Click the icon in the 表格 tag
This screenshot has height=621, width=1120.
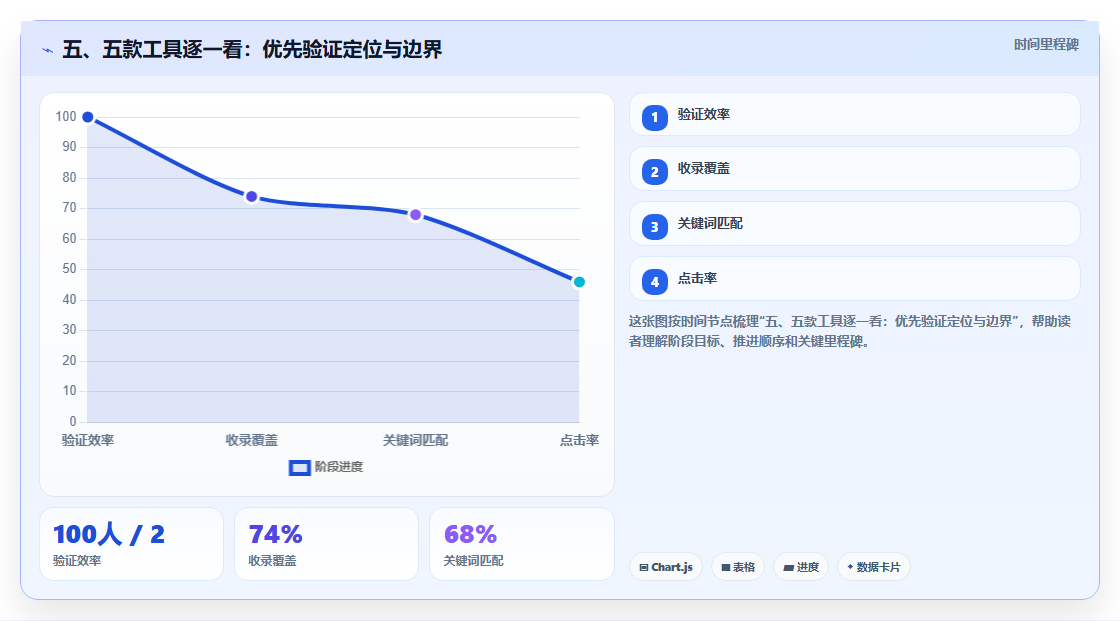coord(726,567)
